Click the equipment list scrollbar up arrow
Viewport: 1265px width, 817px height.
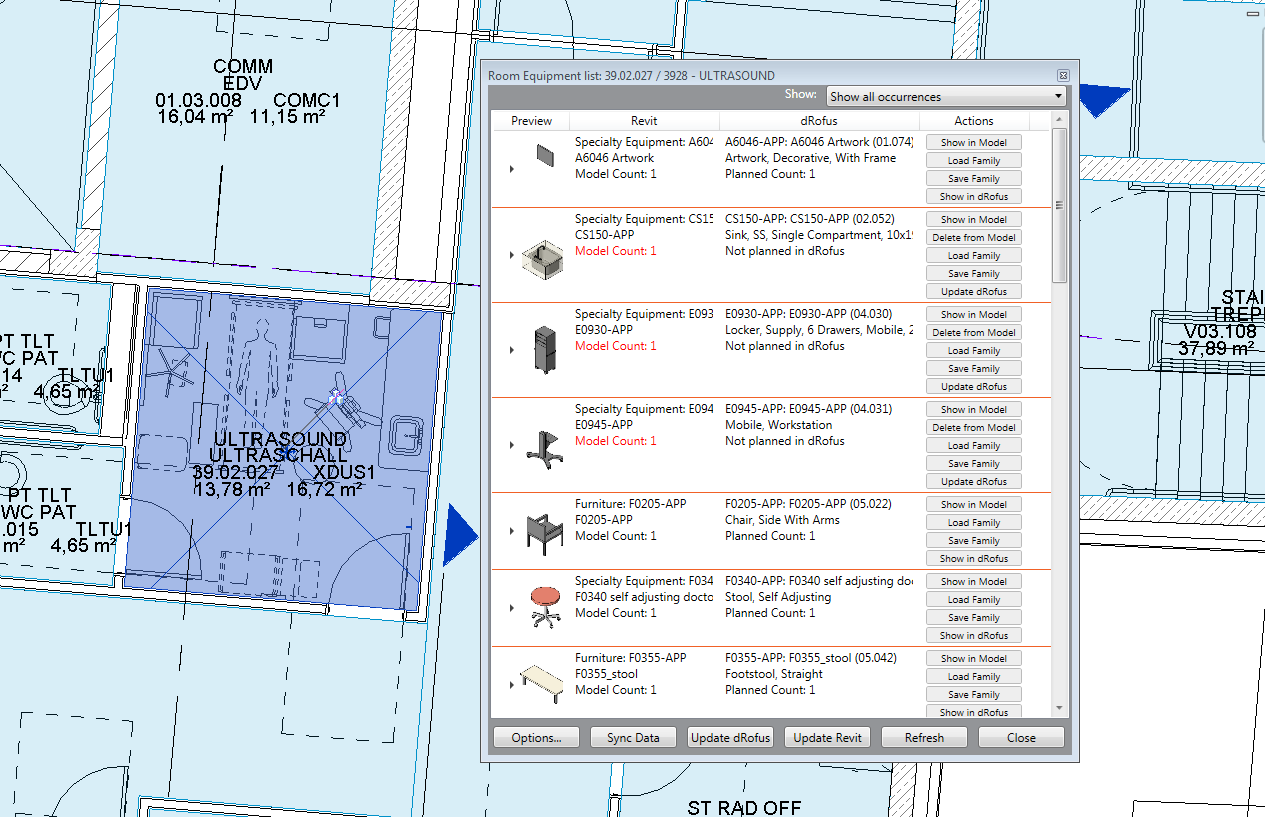tap(1059, 120)
